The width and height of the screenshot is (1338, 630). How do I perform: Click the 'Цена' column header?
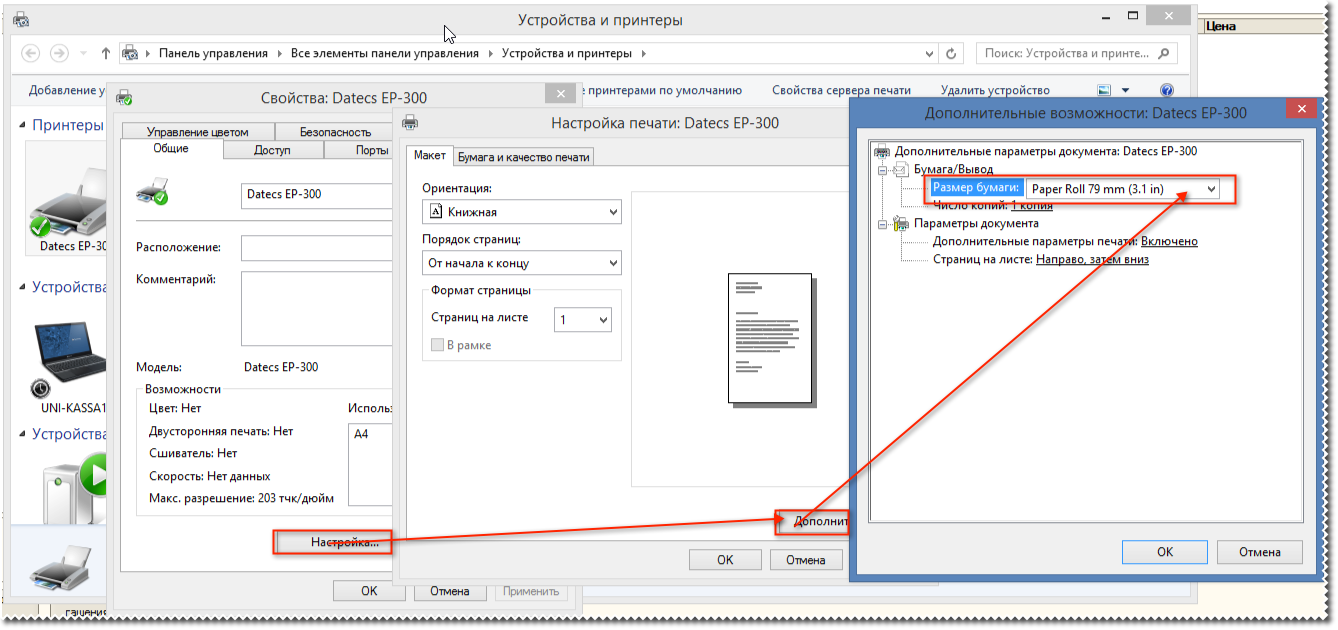click(1222, 27)
